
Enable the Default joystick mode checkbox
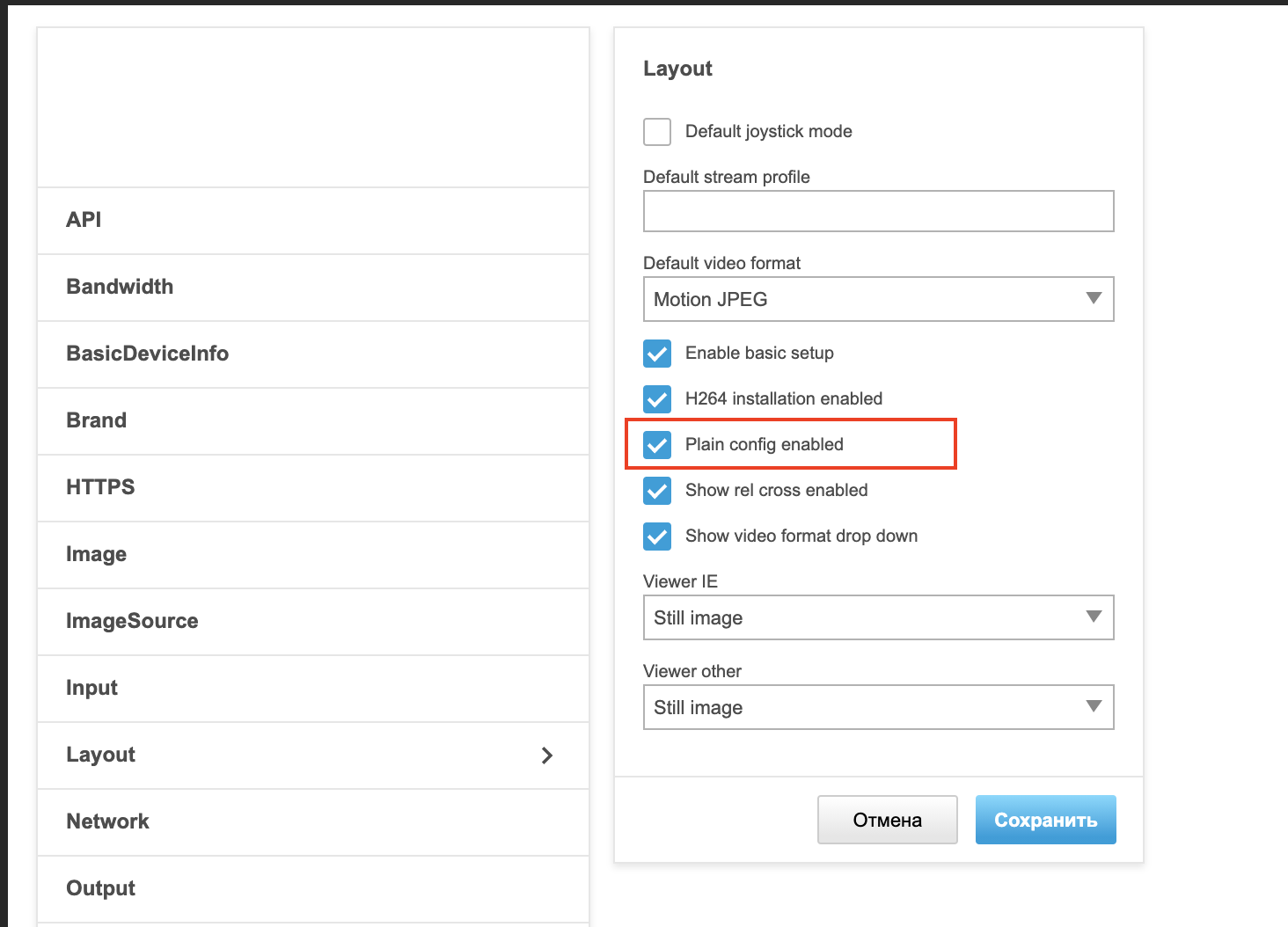656,131
